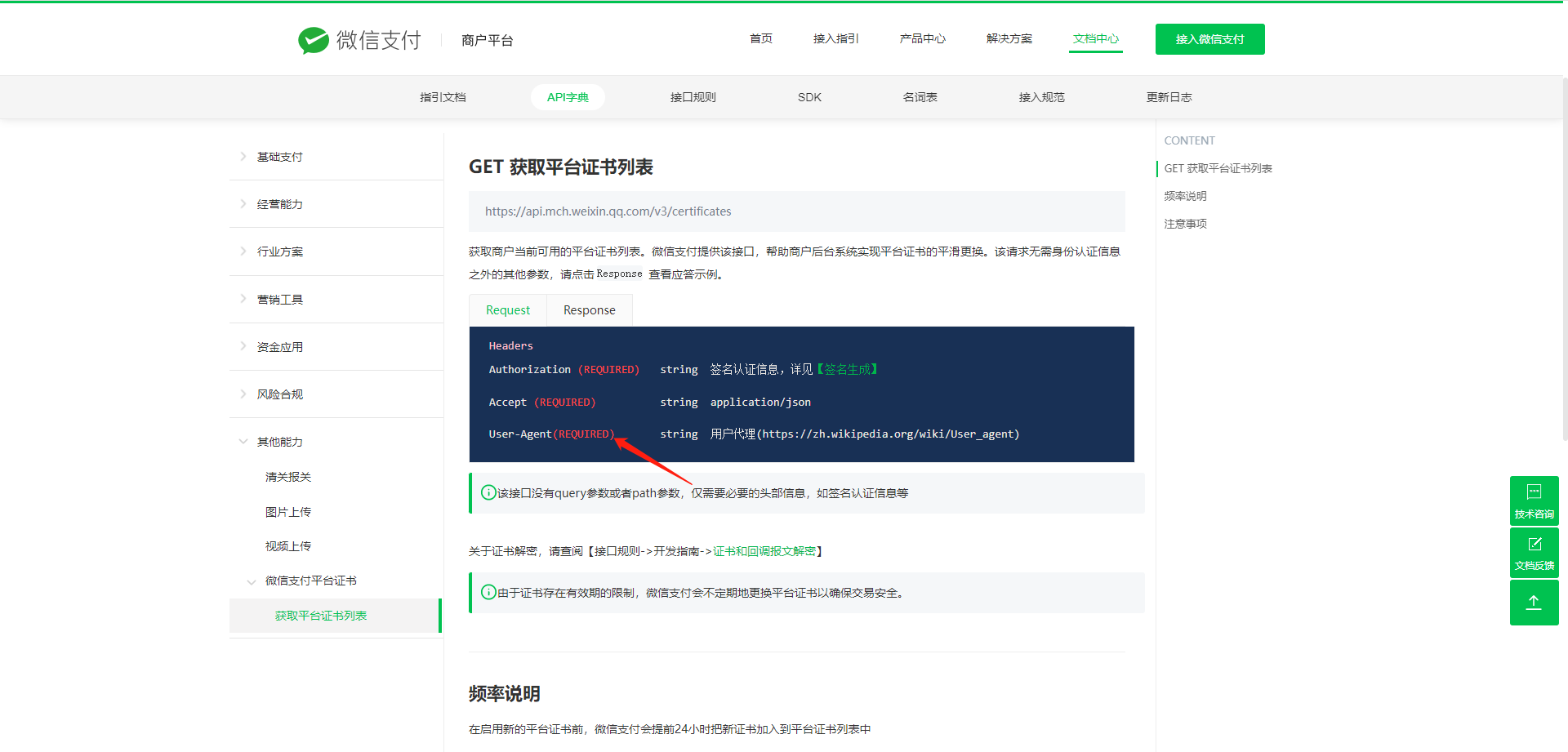Select 获取平台证书列表 in the sidebar
Screen dimensions: 1568x752
336,616
